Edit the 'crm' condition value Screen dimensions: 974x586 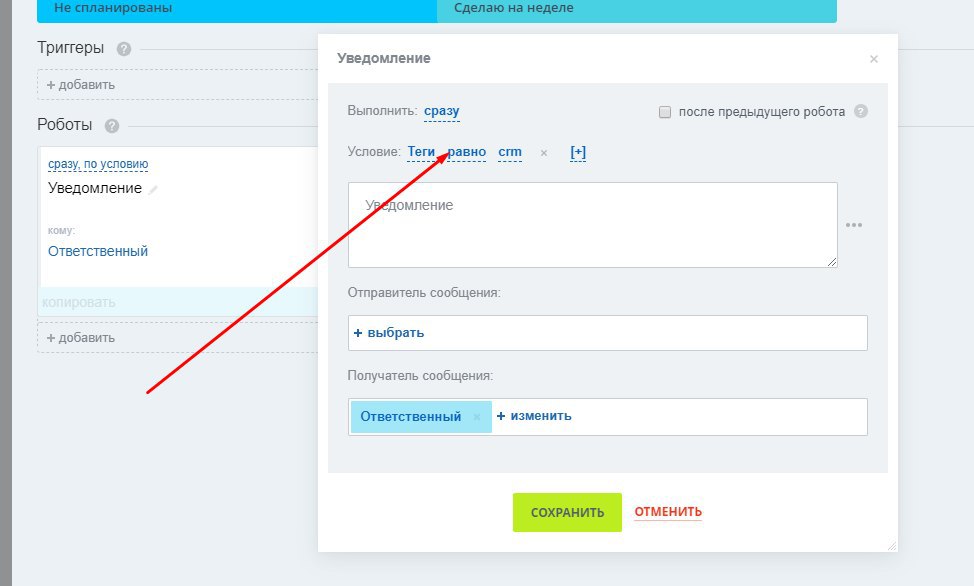pyautogui.click(x=510, y=152)
